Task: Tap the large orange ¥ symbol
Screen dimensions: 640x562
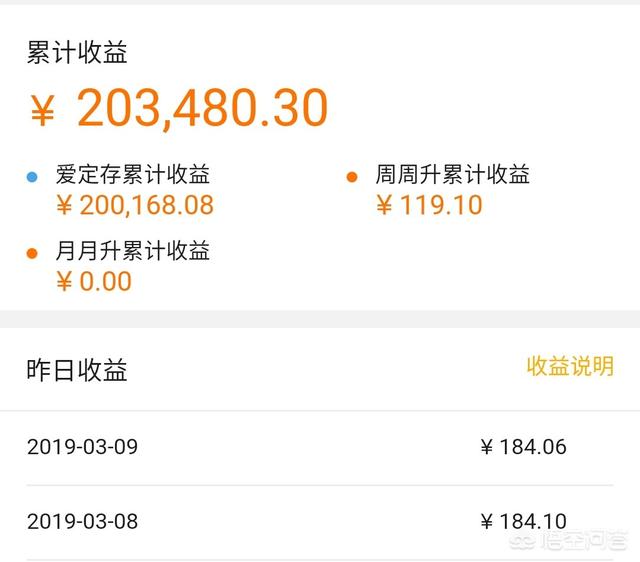Action: click(x=43, y=109)
